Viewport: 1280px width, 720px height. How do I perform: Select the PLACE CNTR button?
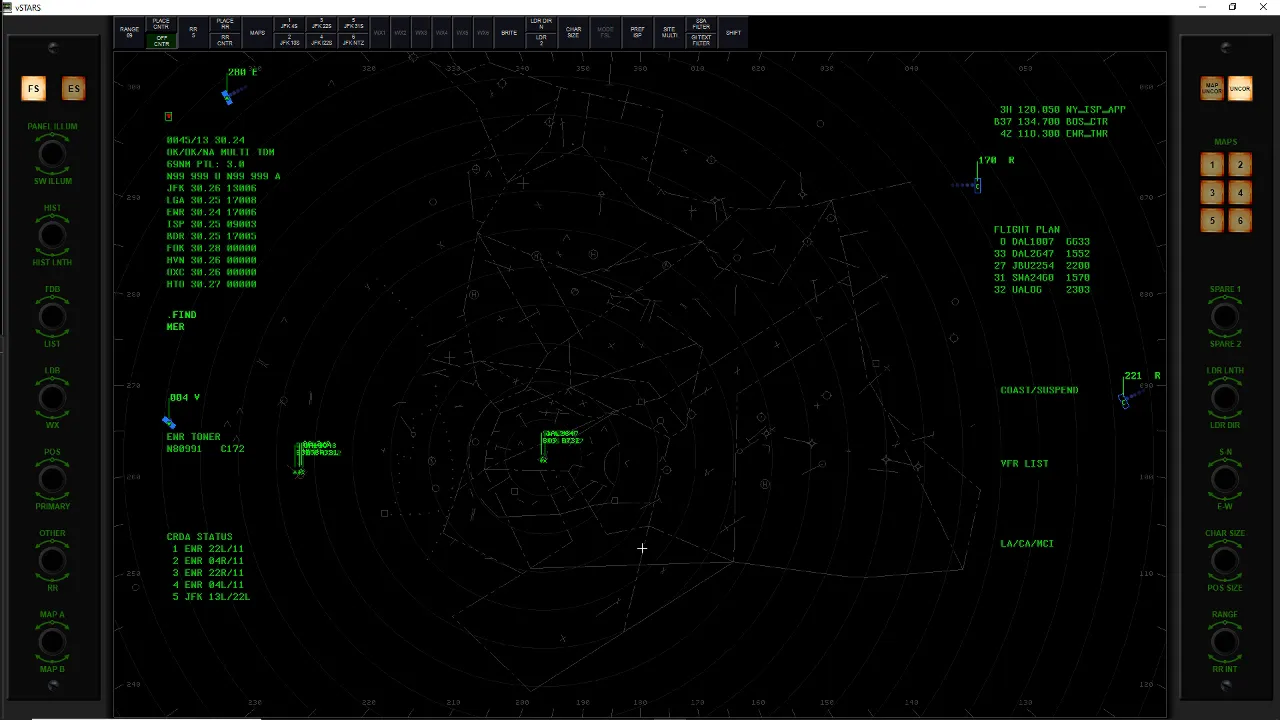click(161, 24)
